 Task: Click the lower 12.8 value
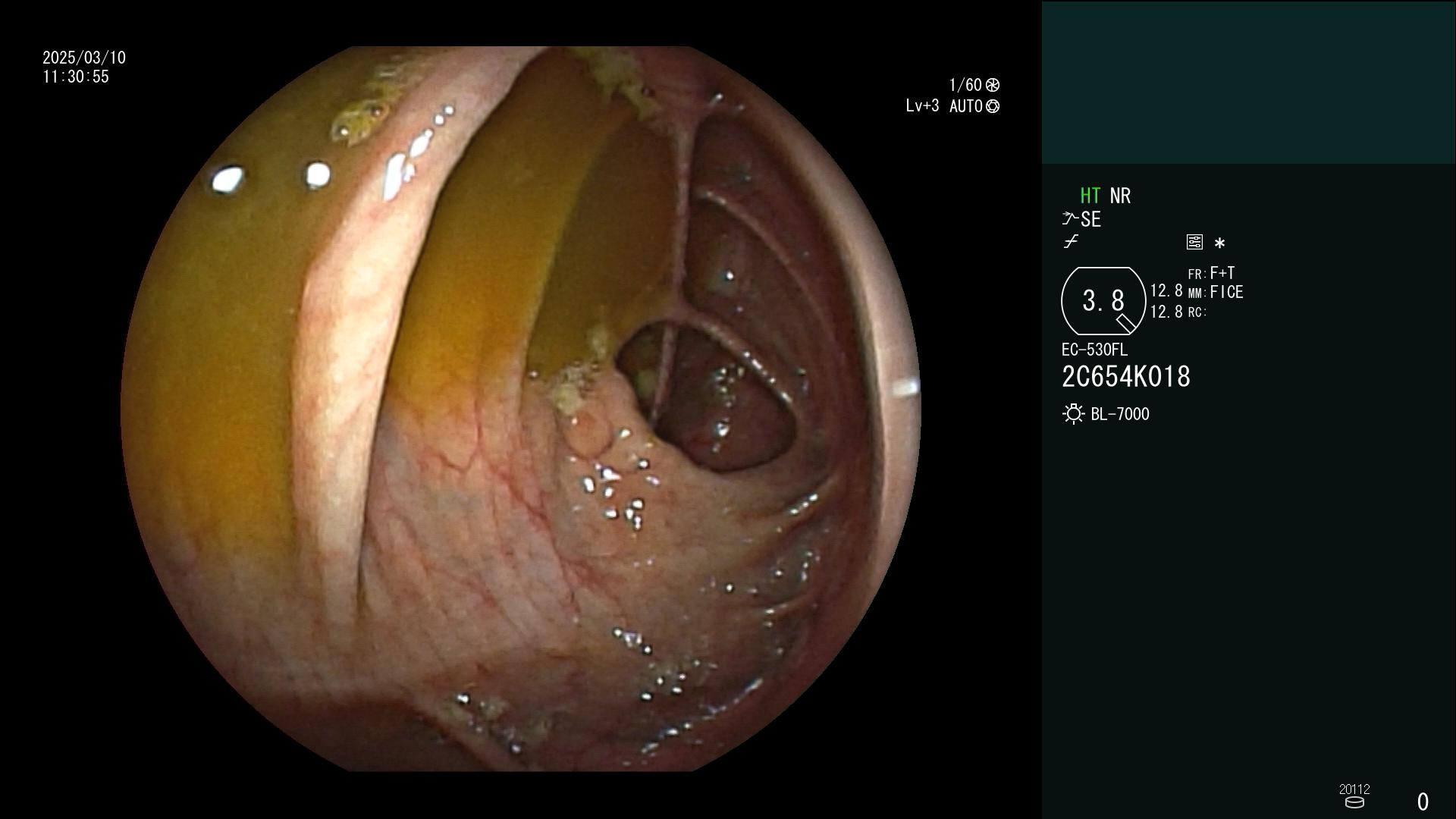[x=1166, y=312]
